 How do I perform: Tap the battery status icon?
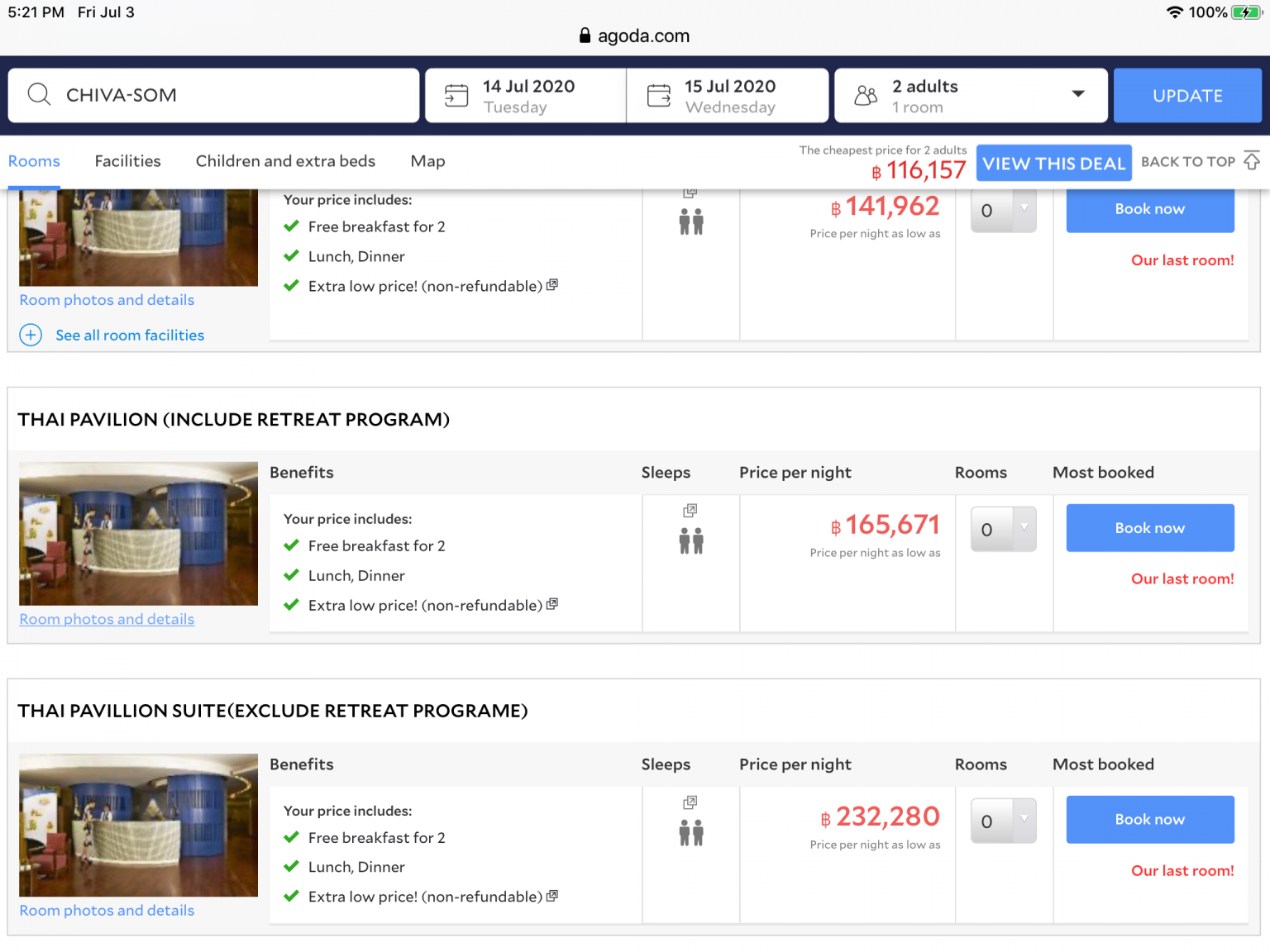coord(1246,12)
